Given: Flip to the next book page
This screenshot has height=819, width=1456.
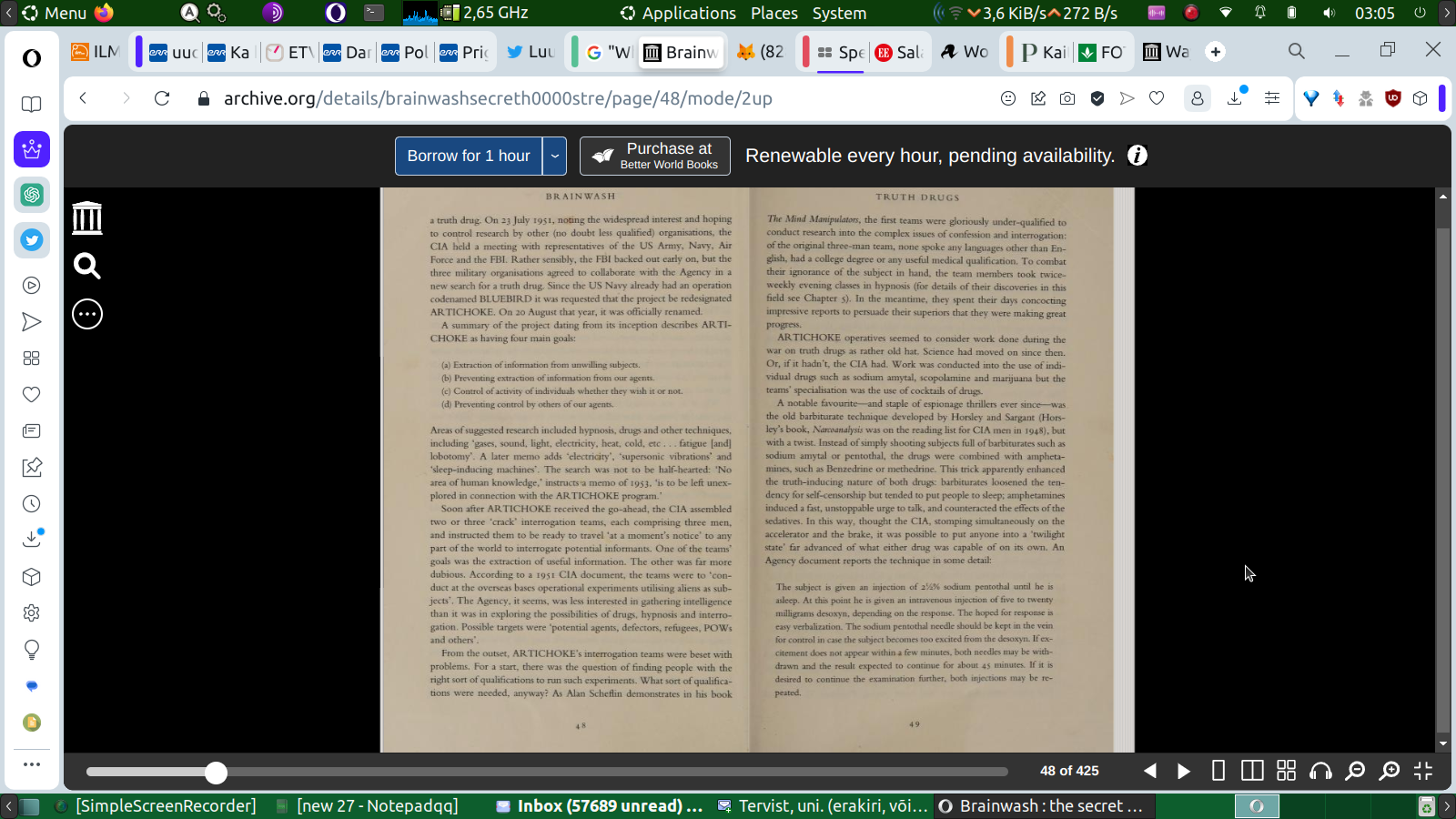Looking at the screenshot, I should 1184,772.
